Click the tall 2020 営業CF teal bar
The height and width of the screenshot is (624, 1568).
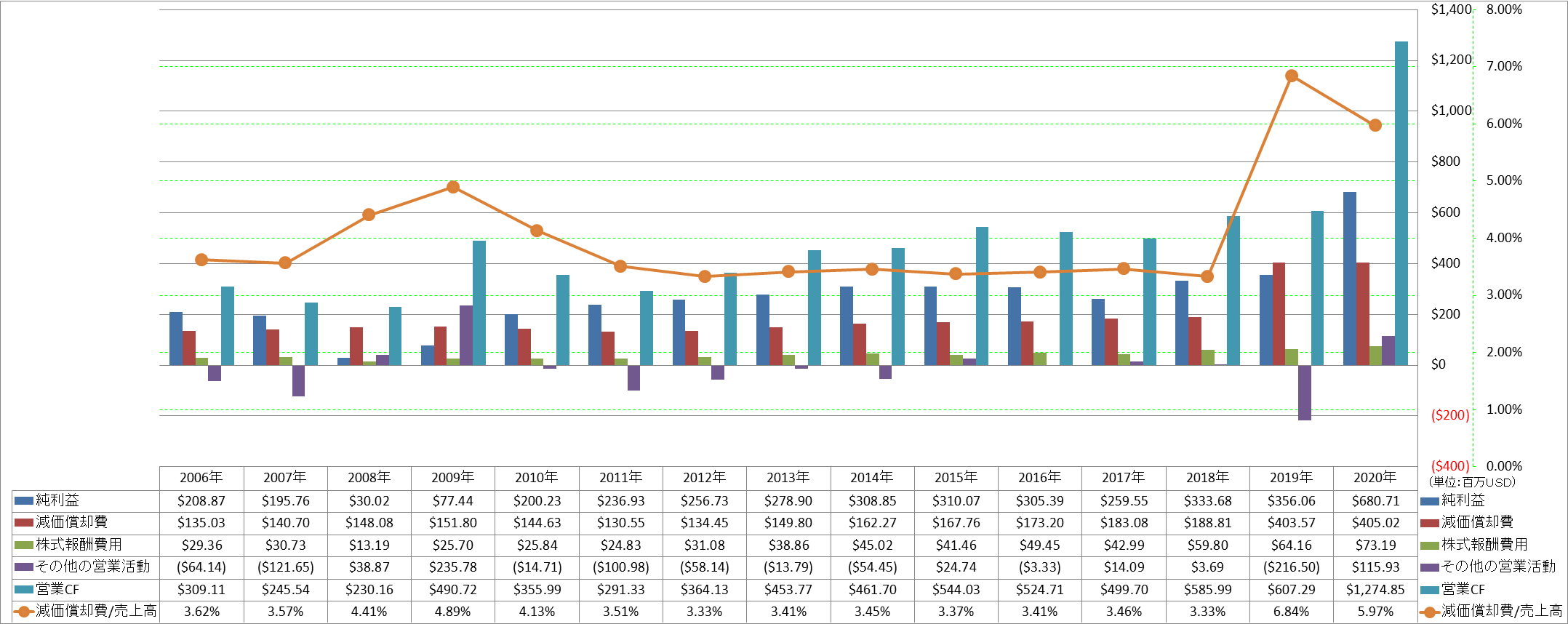(x=1401, y=203)
